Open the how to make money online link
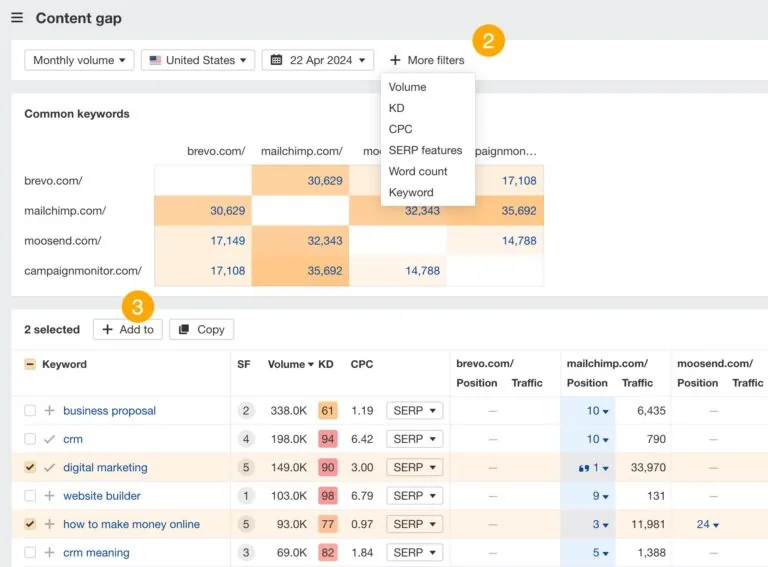The width and height of the screenshot is (768, 567). click(132, 524)
